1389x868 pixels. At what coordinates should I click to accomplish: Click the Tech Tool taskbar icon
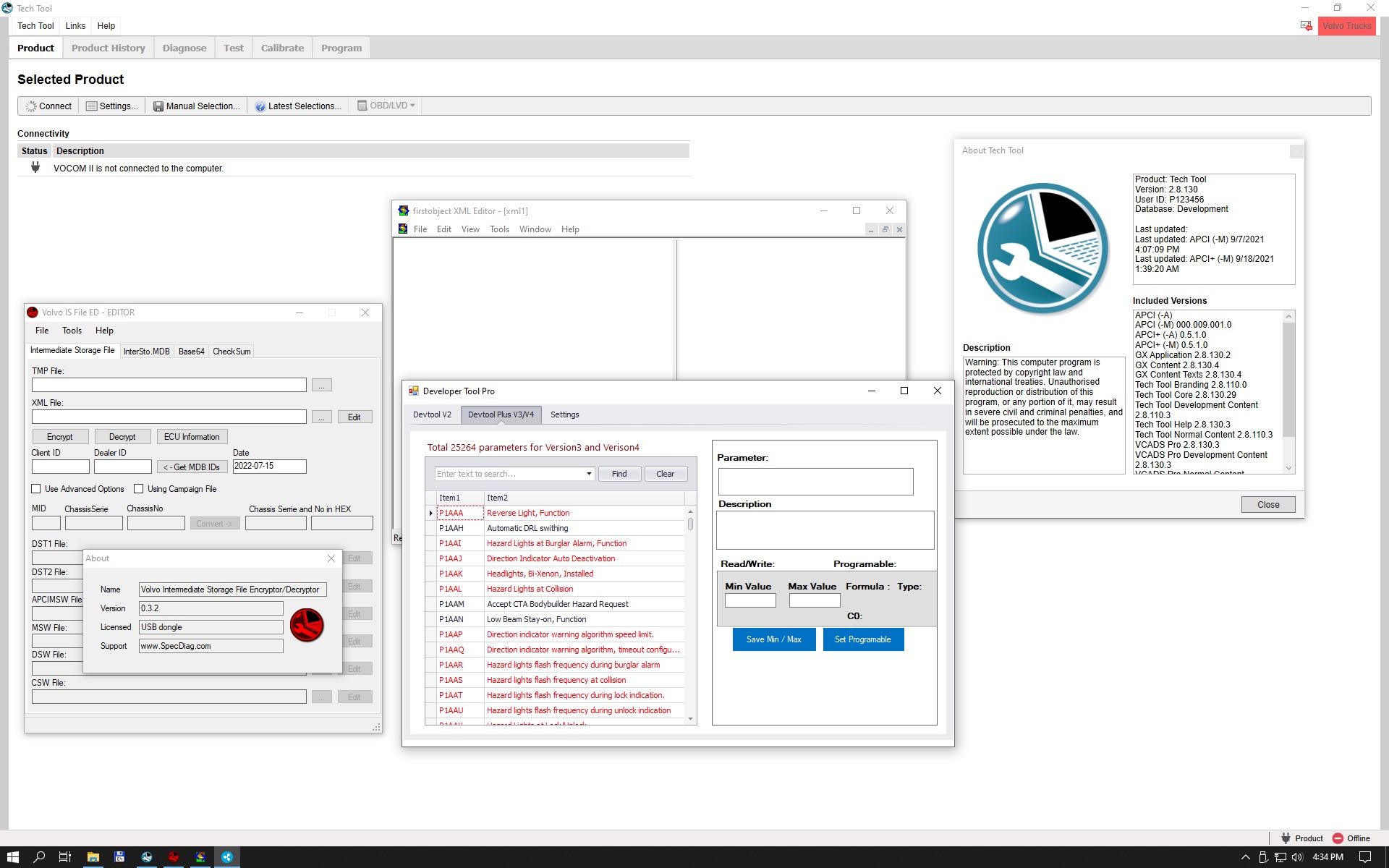click(147, 857)
